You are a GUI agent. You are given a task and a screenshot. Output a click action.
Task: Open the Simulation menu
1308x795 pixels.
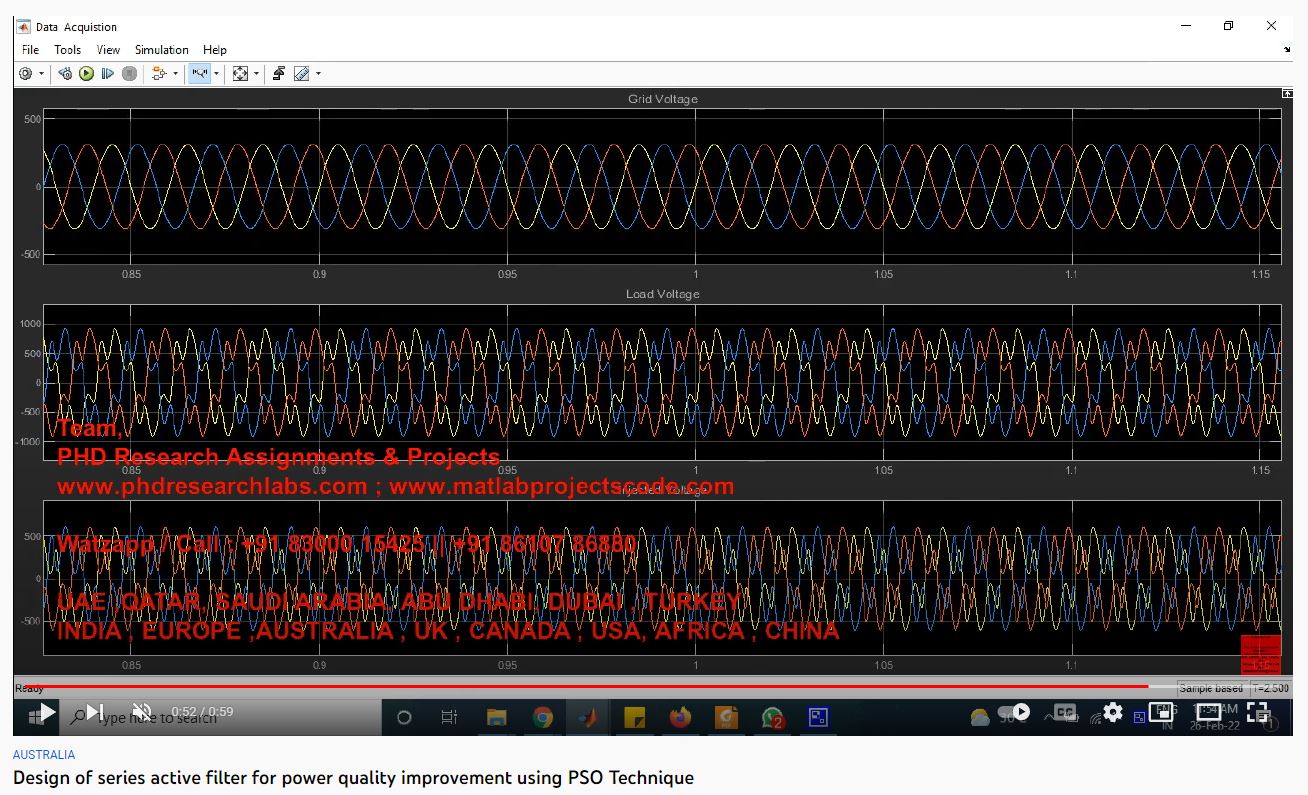[x=161, y=50]
